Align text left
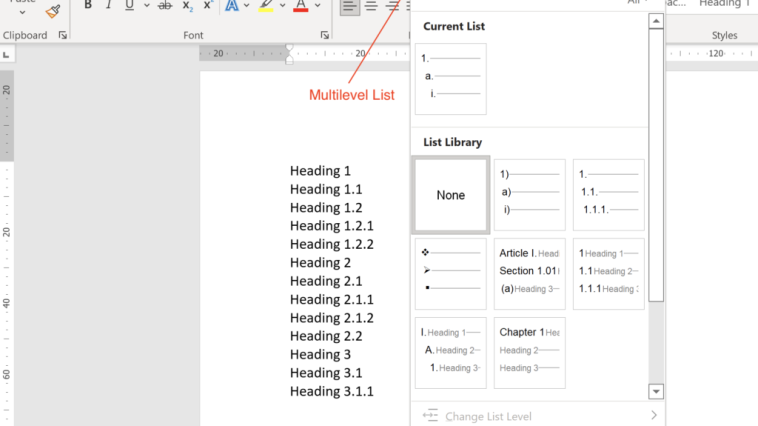Image resolution: width=758 pixels, height=426 pixels. (x=350, y=6)
